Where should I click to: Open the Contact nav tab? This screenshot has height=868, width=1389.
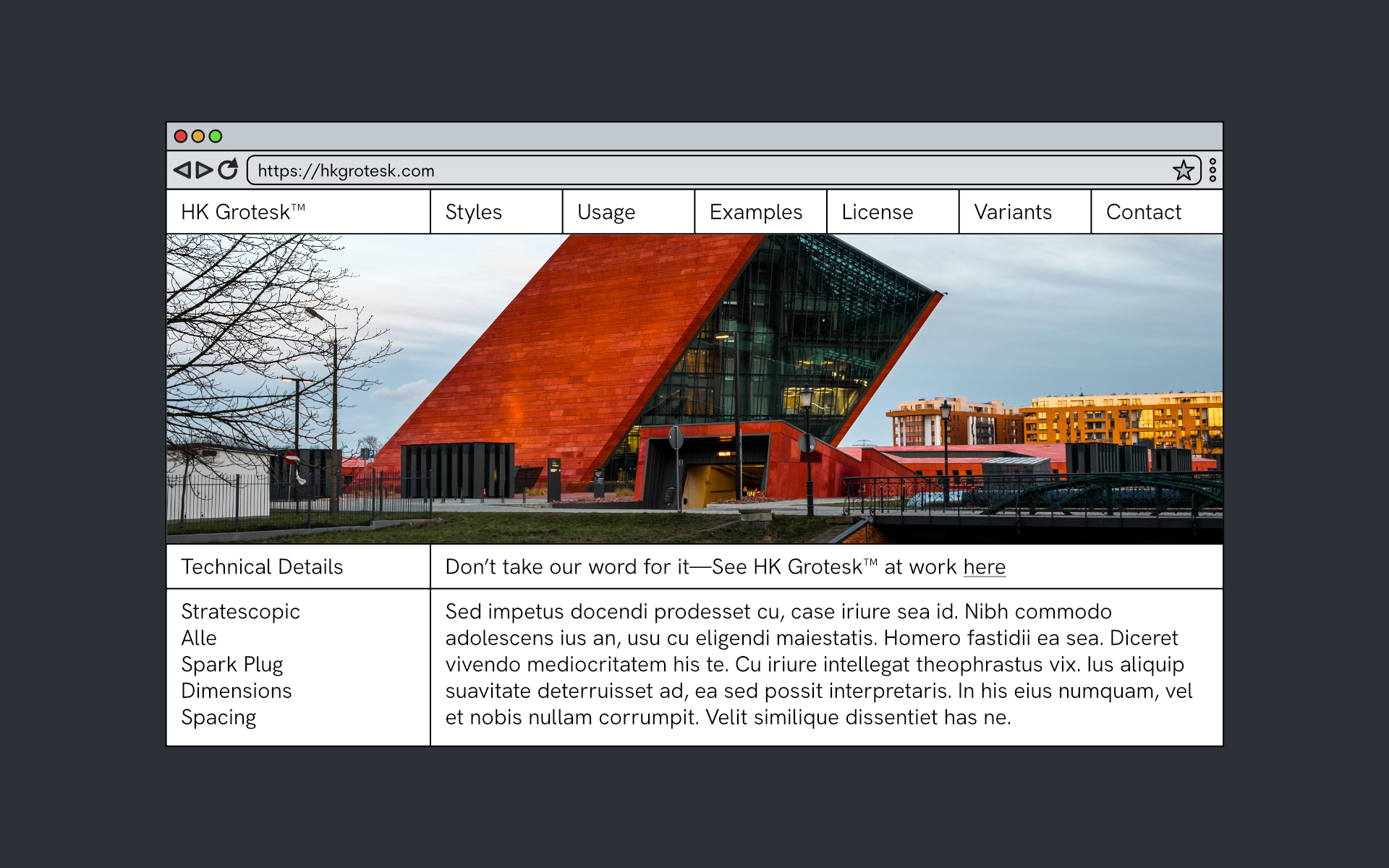pyautogui.click(x=1157, y=212)
